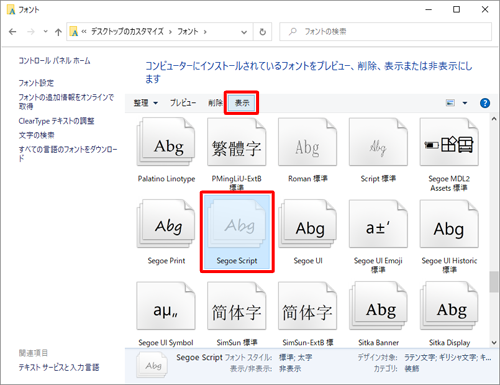Select the SimSun 標準 font icon
This screenshot has height=385, width=500.
click(x=237, y=306)
